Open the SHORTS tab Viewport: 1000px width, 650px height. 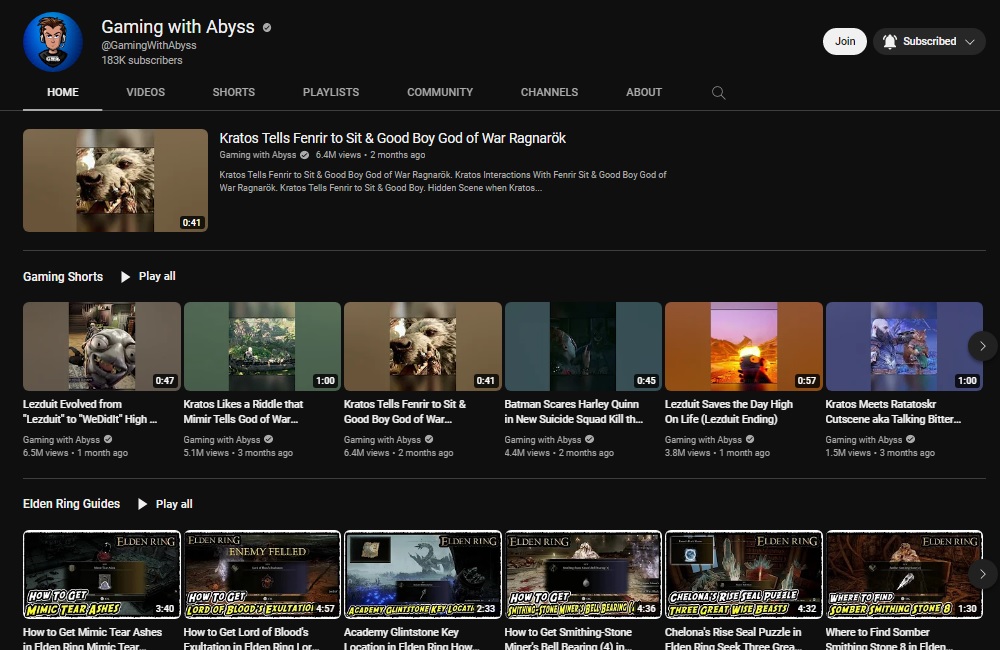233,92
